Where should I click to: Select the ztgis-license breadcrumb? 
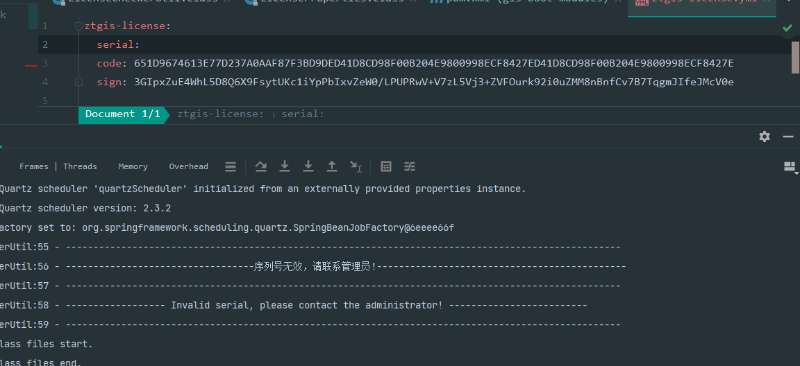point(220,114)
